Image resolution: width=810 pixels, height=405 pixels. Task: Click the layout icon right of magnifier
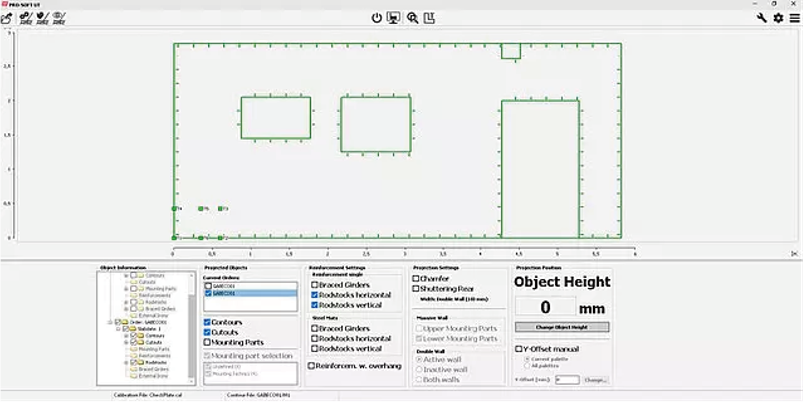[x=429, y=18]
